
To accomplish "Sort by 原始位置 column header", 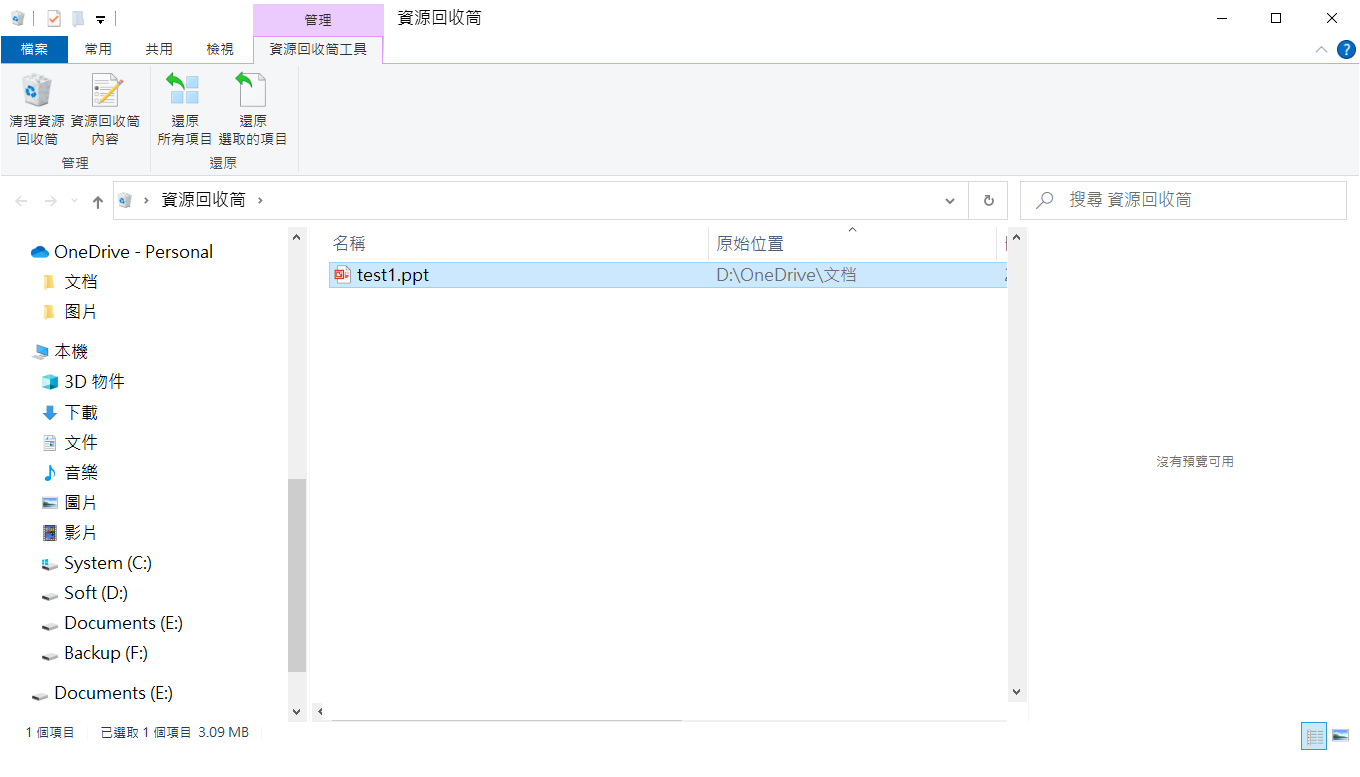I will pos(750,243).
